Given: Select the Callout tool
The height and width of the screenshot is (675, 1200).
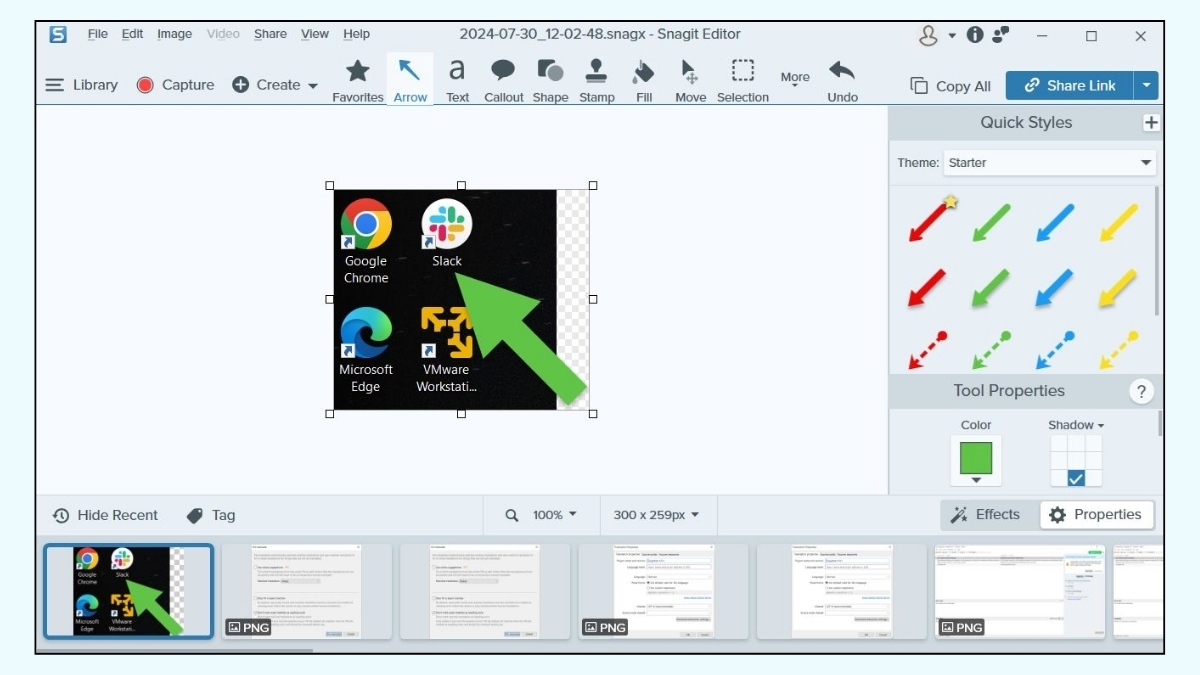Looking at the screenshot, I should [503, 80].
